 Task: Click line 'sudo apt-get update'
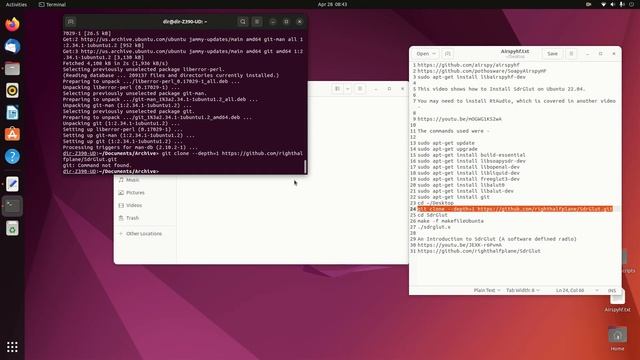click(x=446, y=143)
